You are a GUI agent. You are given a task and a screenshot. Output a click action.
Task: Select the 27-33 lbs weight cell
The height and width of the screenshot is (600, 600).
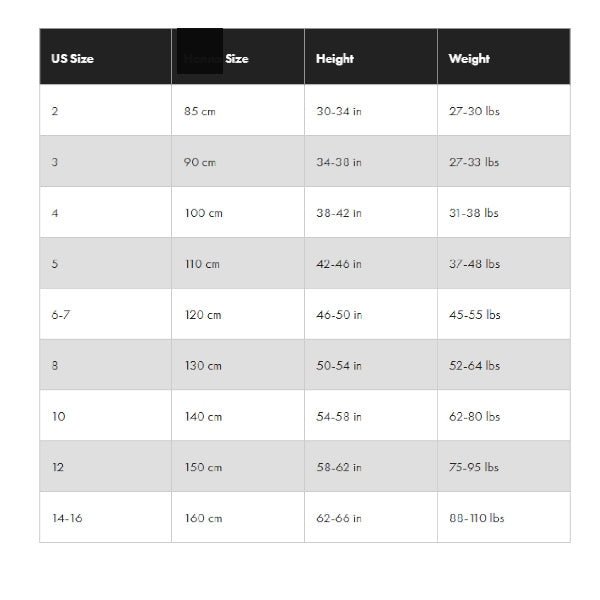[504, 161]
